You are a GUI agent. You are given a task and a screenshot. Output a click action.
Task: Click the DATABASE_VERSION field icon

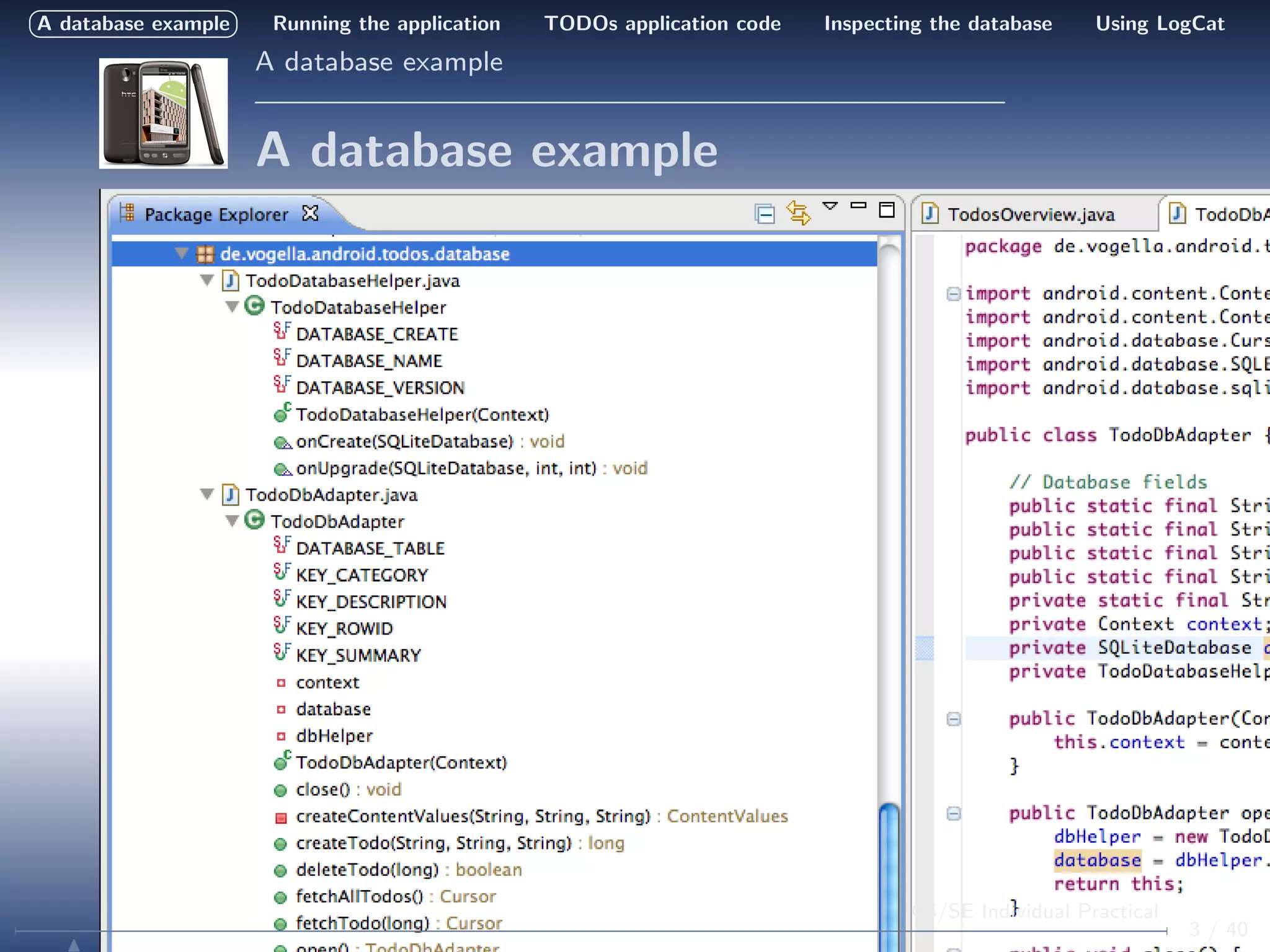(x=282, y=385)
